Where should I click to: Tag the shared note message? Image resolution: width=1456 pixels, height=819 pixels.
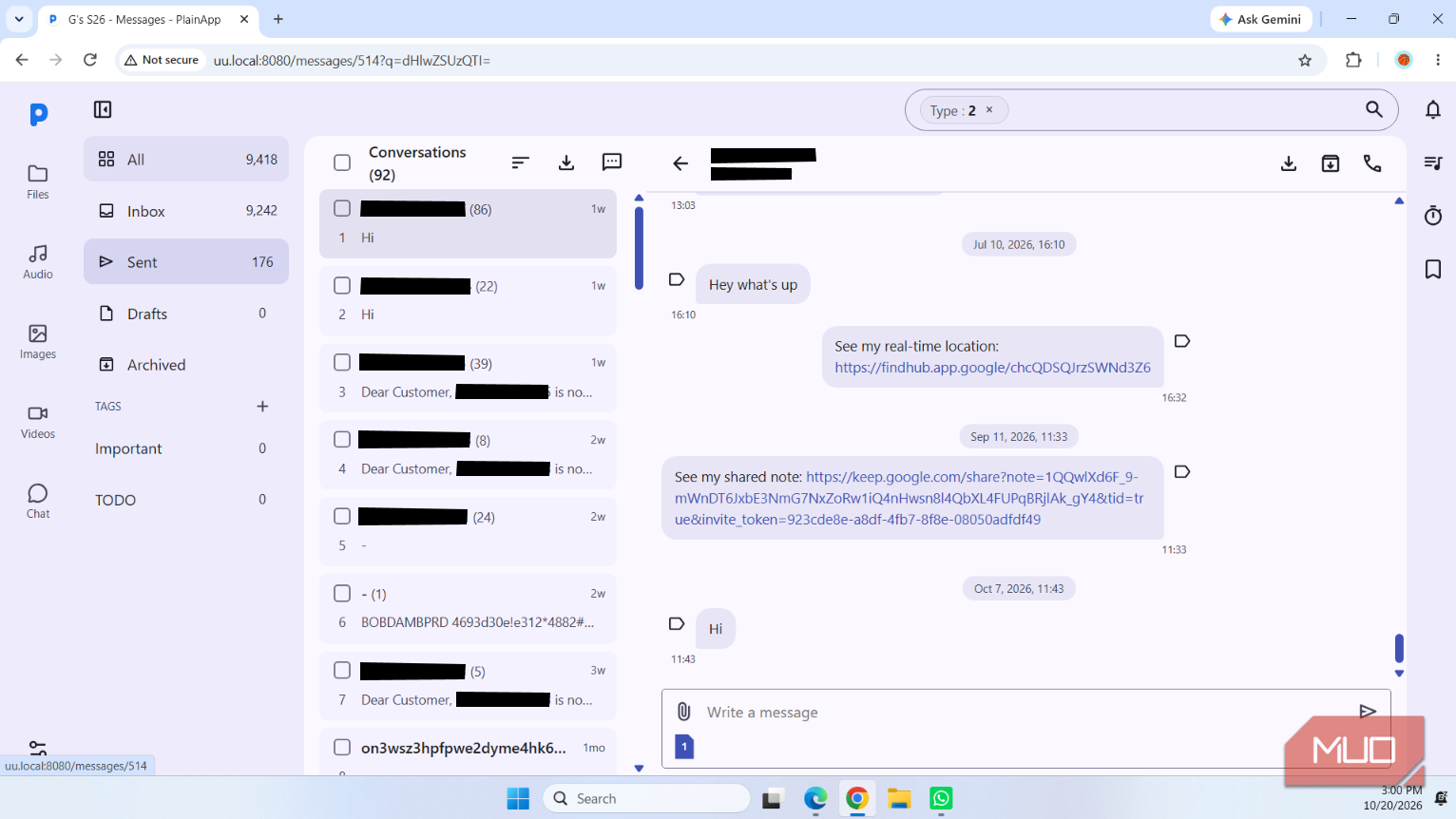[1182, 471]
